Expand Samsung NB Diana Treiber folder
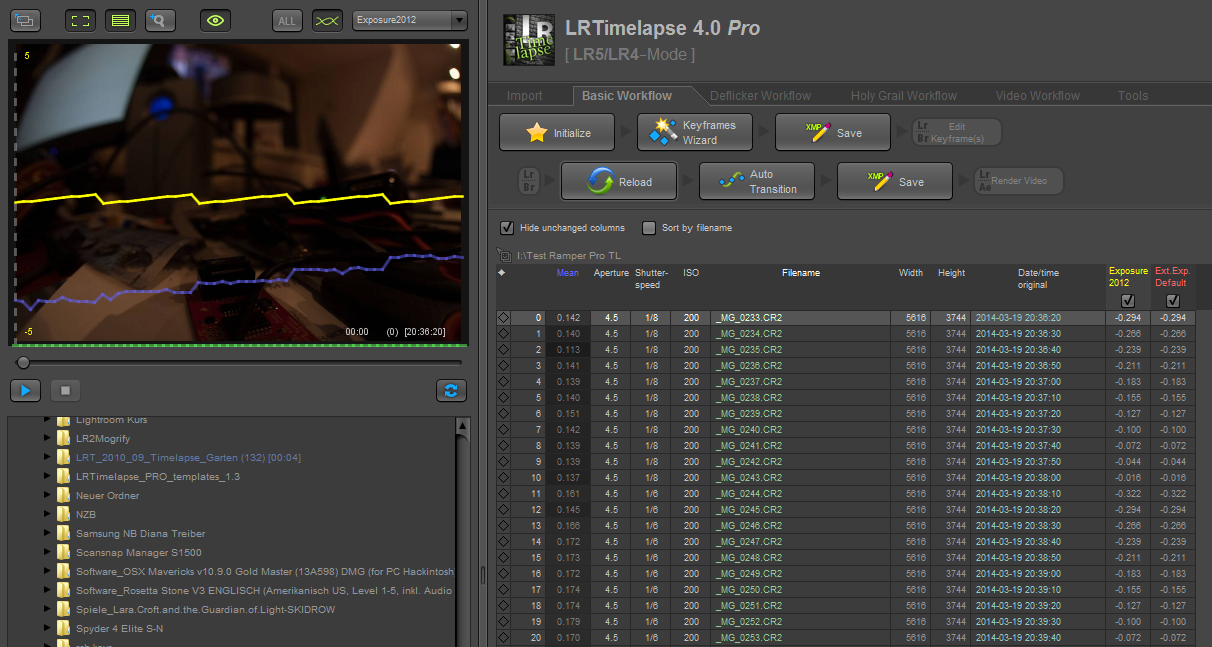 46,533
